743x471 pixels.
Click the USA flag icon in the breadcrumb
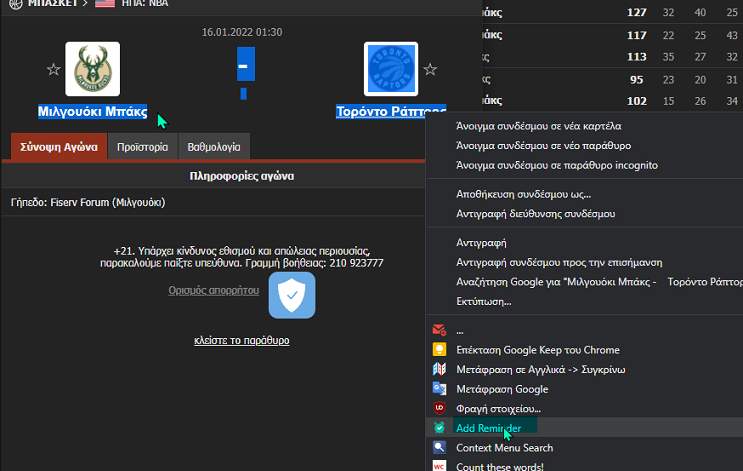tap(105, 3)
